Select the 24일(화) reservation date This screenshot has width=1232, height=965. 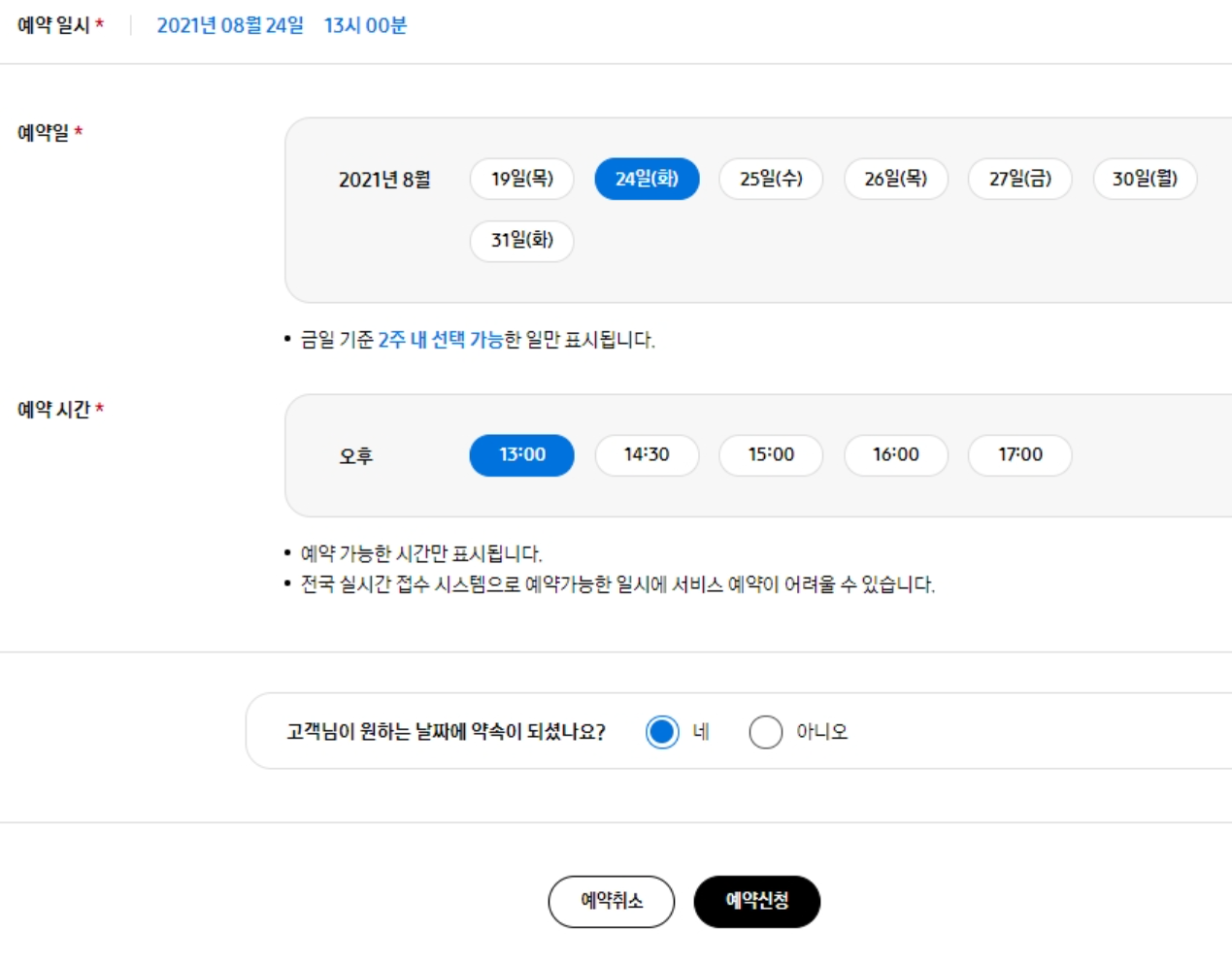pos(647,180)
